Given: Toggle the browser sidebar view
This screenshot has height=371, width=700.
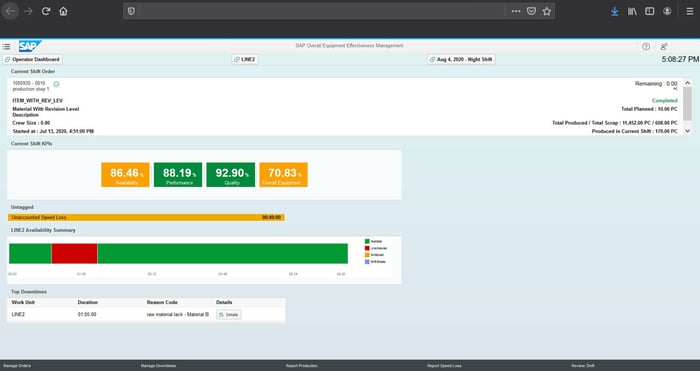Looking at the screenshot, I should click(x=650, y=11).
